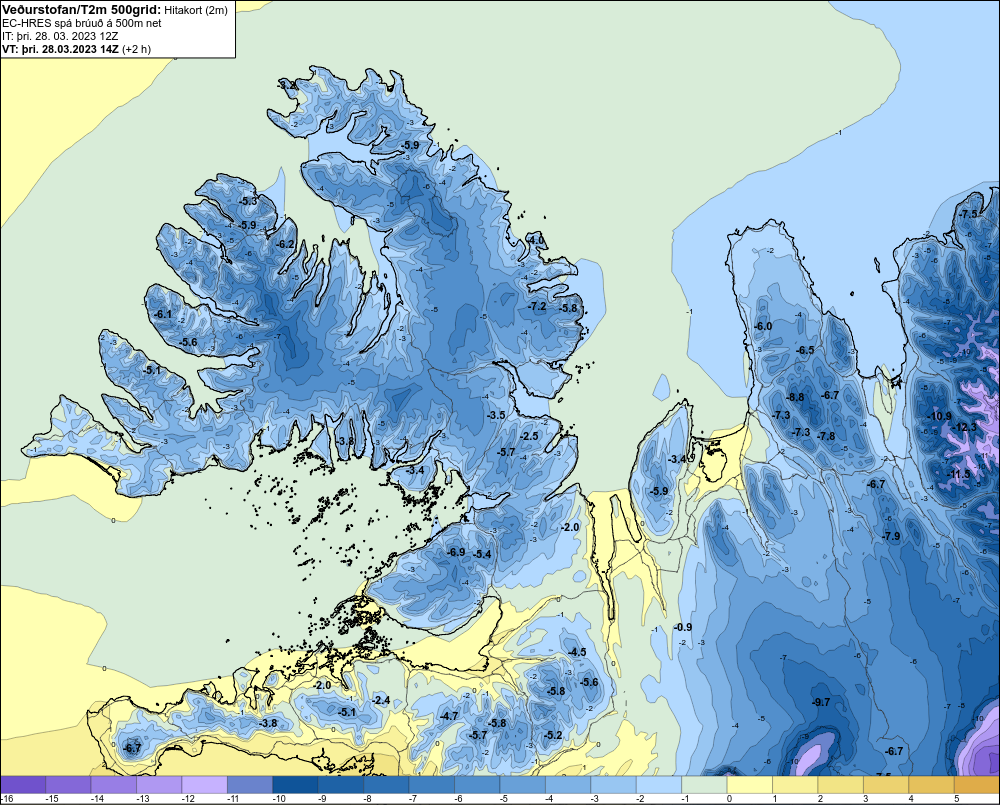Click the -10.9 temperature label

(x=939, y=416)
